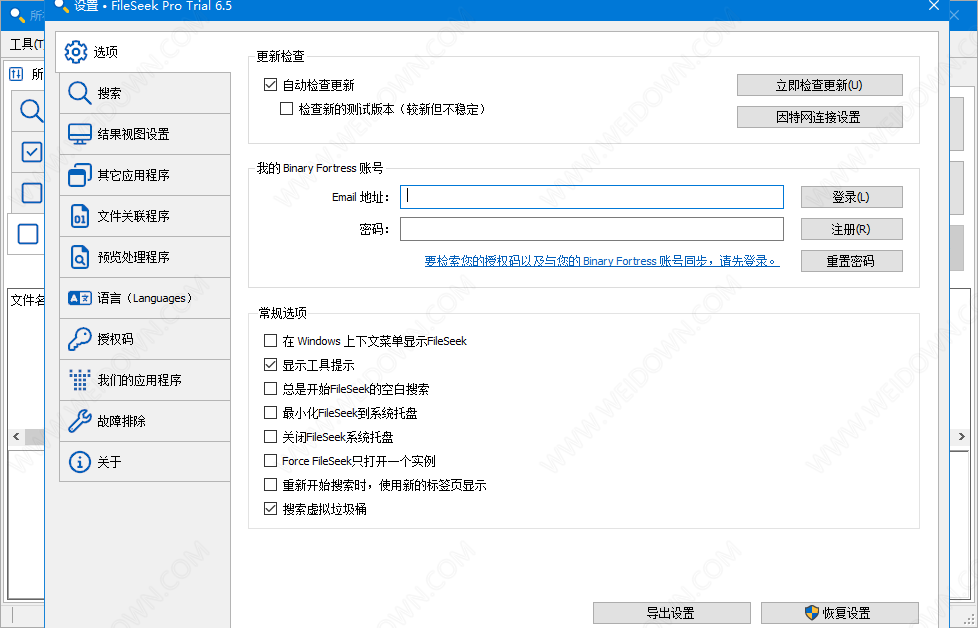978x628 pixels.
Task: Click 导出设置 button
Action: pos(672,613)
